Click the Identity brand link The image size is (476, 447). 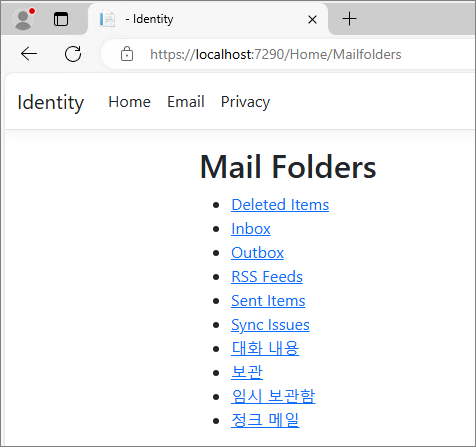click(51, 102)
